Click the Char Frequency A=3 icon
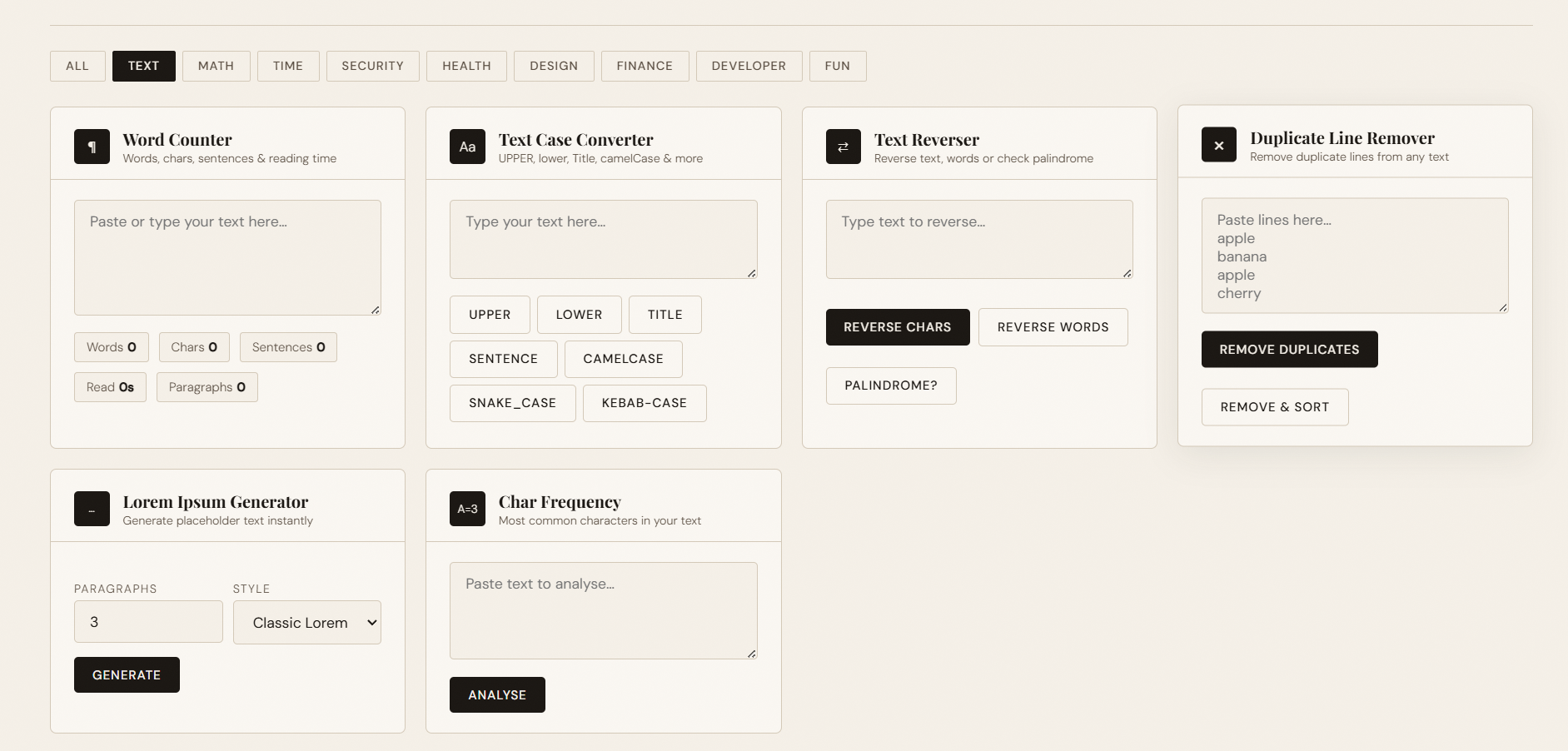This screenshot has height=751, width=1568. [467, 509]
